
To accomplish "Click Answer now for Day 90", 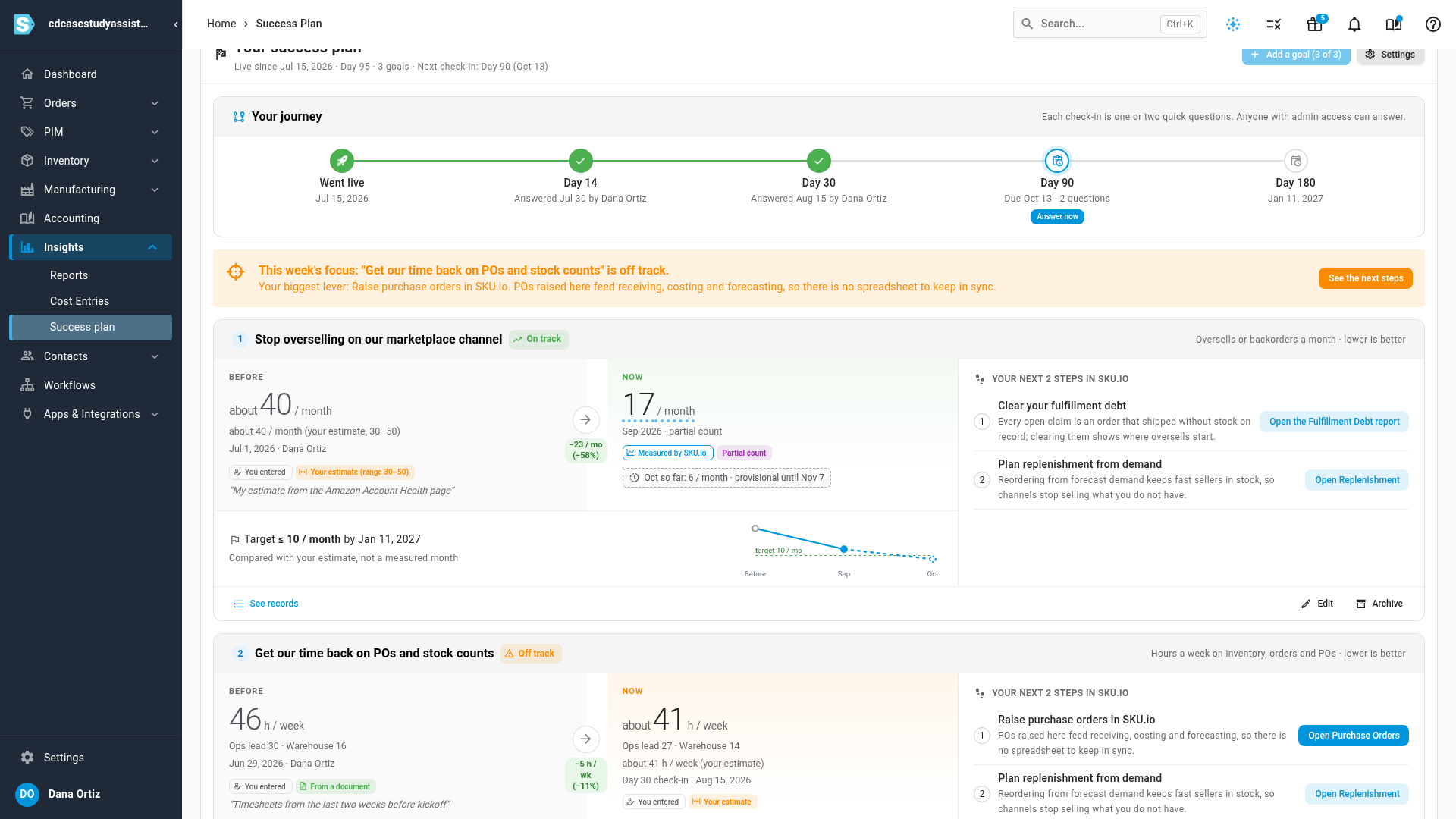I will (x=1057, y=217).
